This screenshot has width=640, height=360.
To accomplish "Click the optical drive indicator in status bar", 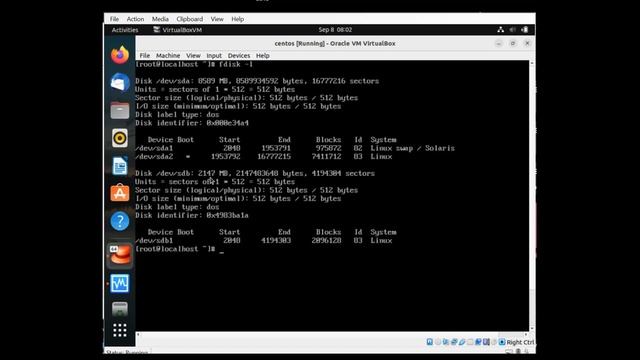I will [x=438, y=342].
